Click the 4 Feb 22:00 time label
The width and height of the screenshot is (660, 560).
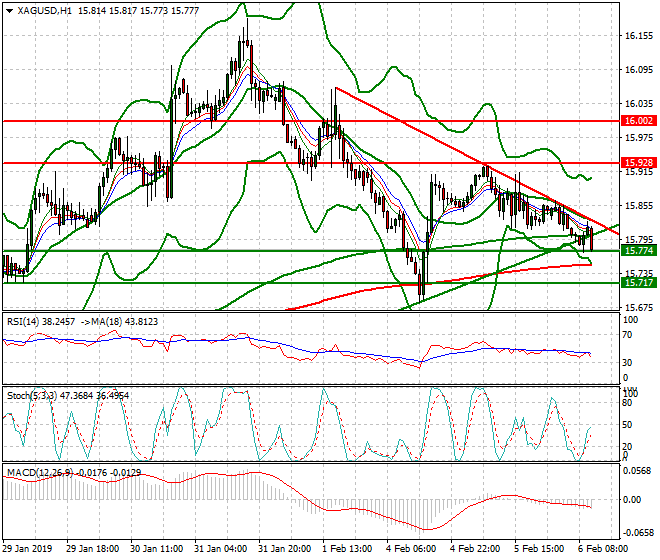(475, 549)
